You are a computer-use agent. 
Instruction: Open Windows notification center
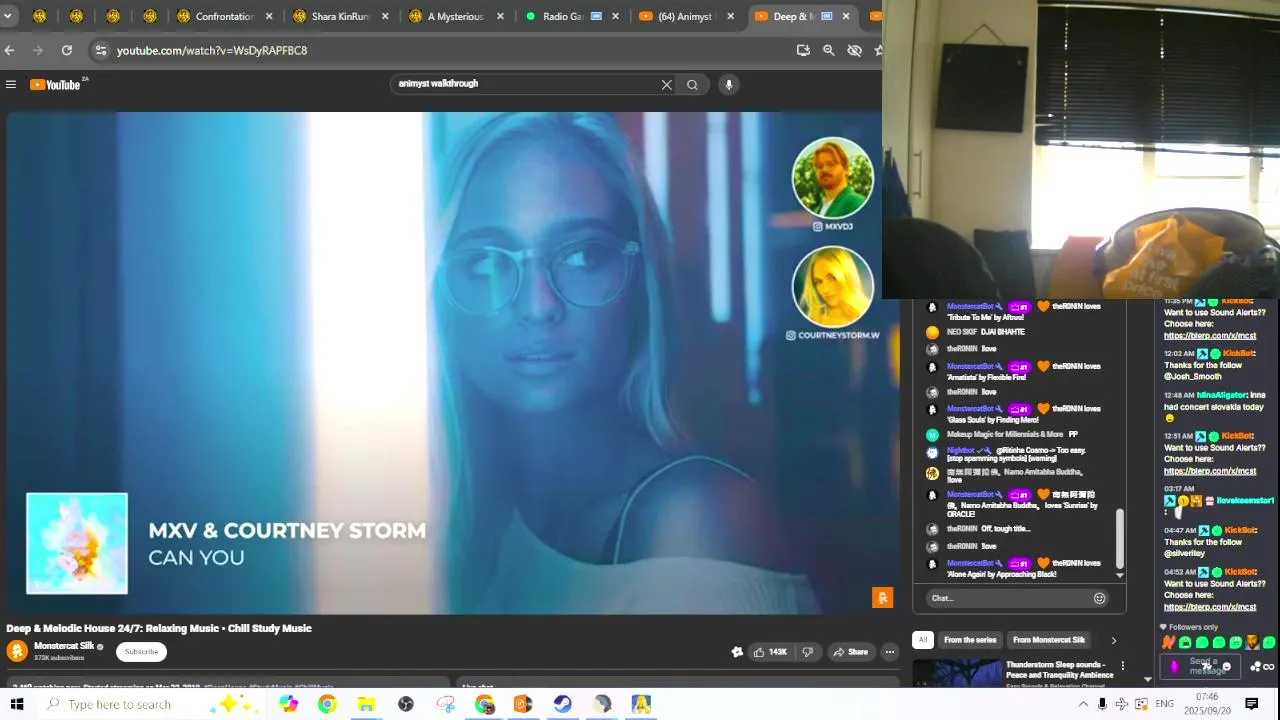[x=1251, y=704]
